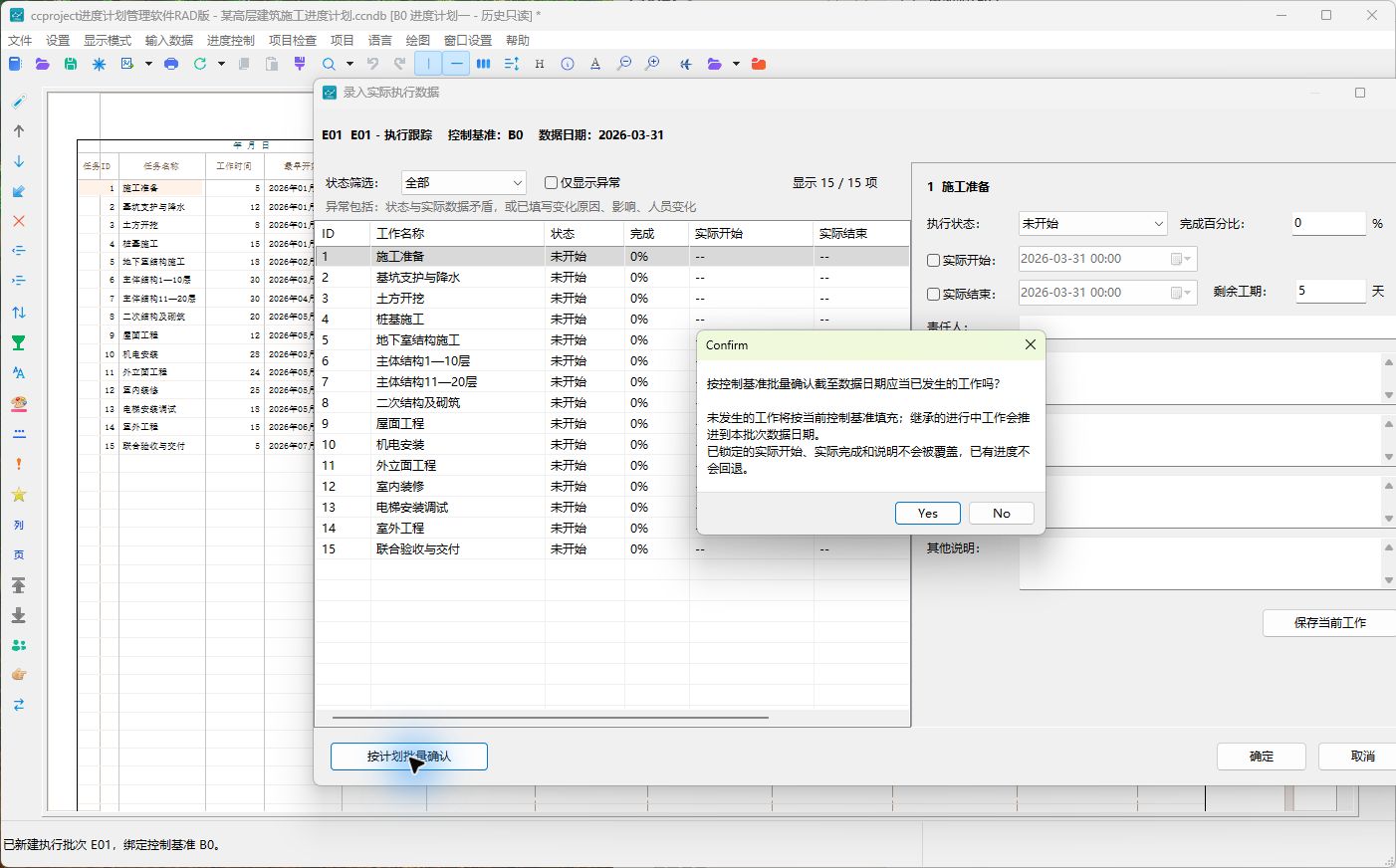Viewport: 1396px width, 868px height.
Task: Check the 实际开始 checkbox
Action: tap(934, 260)
